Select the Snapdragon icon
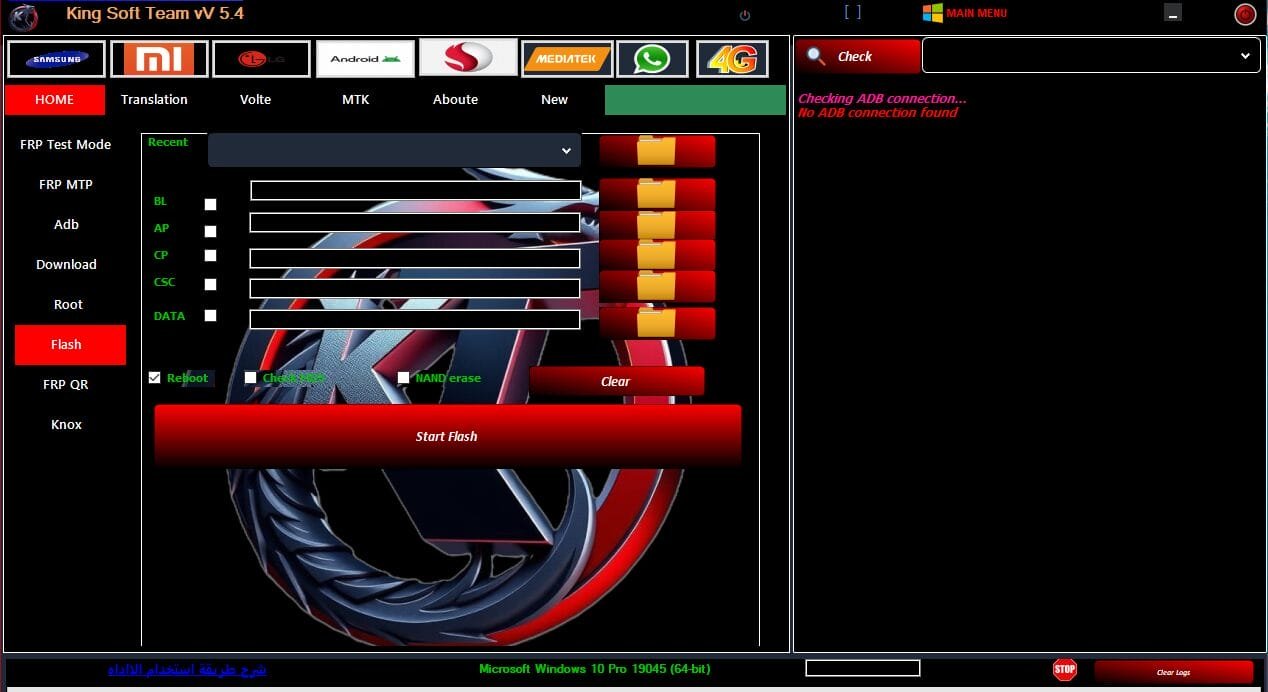1268x692 pixels. click(468, 58)
